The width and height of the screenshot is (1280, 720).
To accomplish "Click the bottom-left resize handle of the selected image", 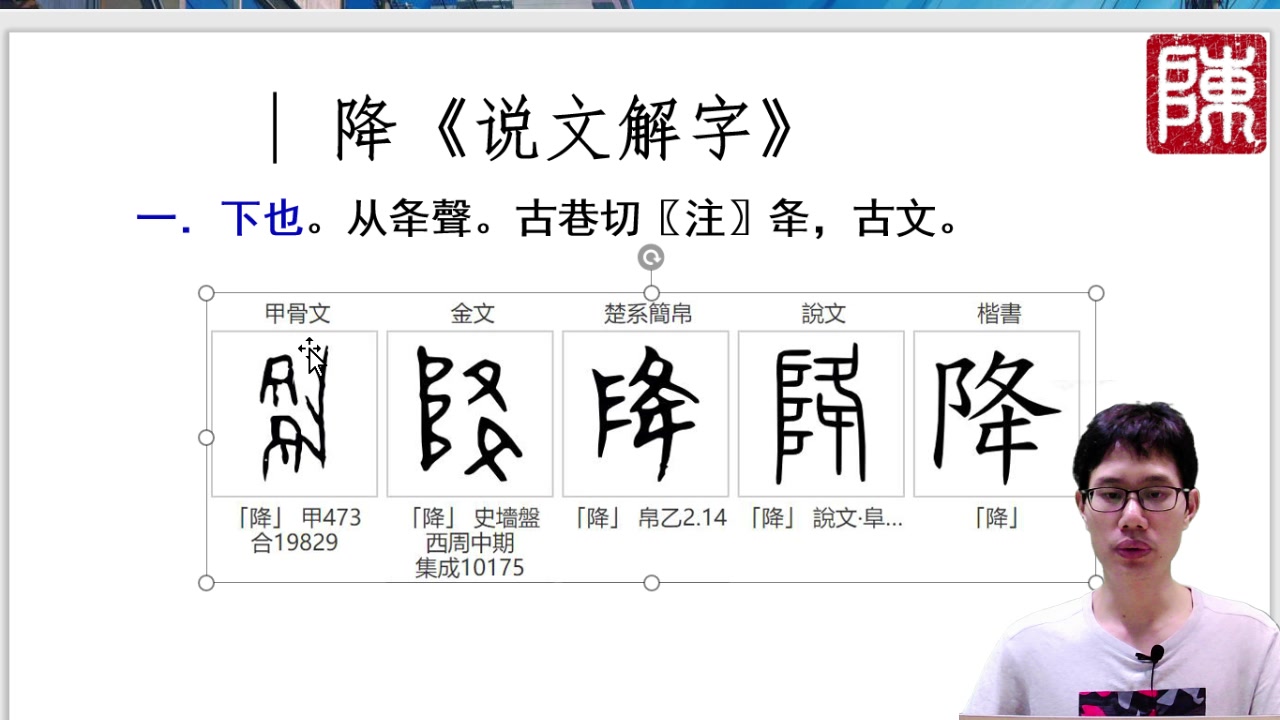I will (x=206, y=583).
